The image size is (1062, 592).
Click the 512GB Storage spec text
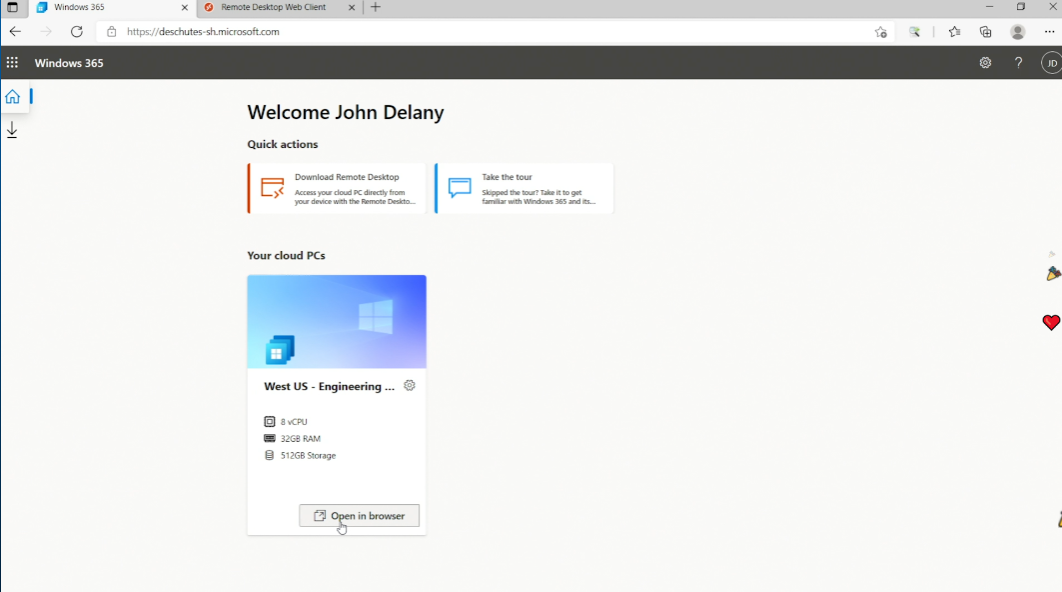[x=308, y=456]
